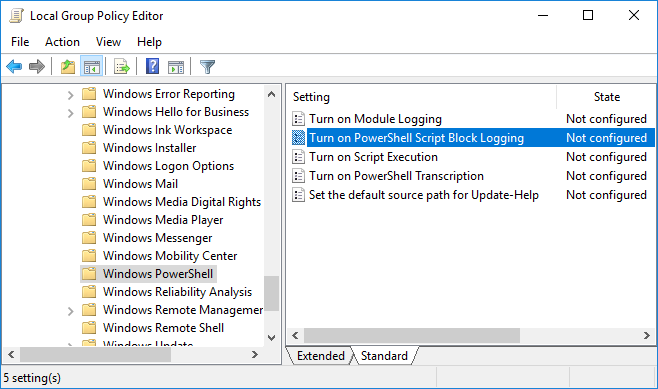
Task: Click the Windows Hello for Business folder icon
Action: [89, 112]
